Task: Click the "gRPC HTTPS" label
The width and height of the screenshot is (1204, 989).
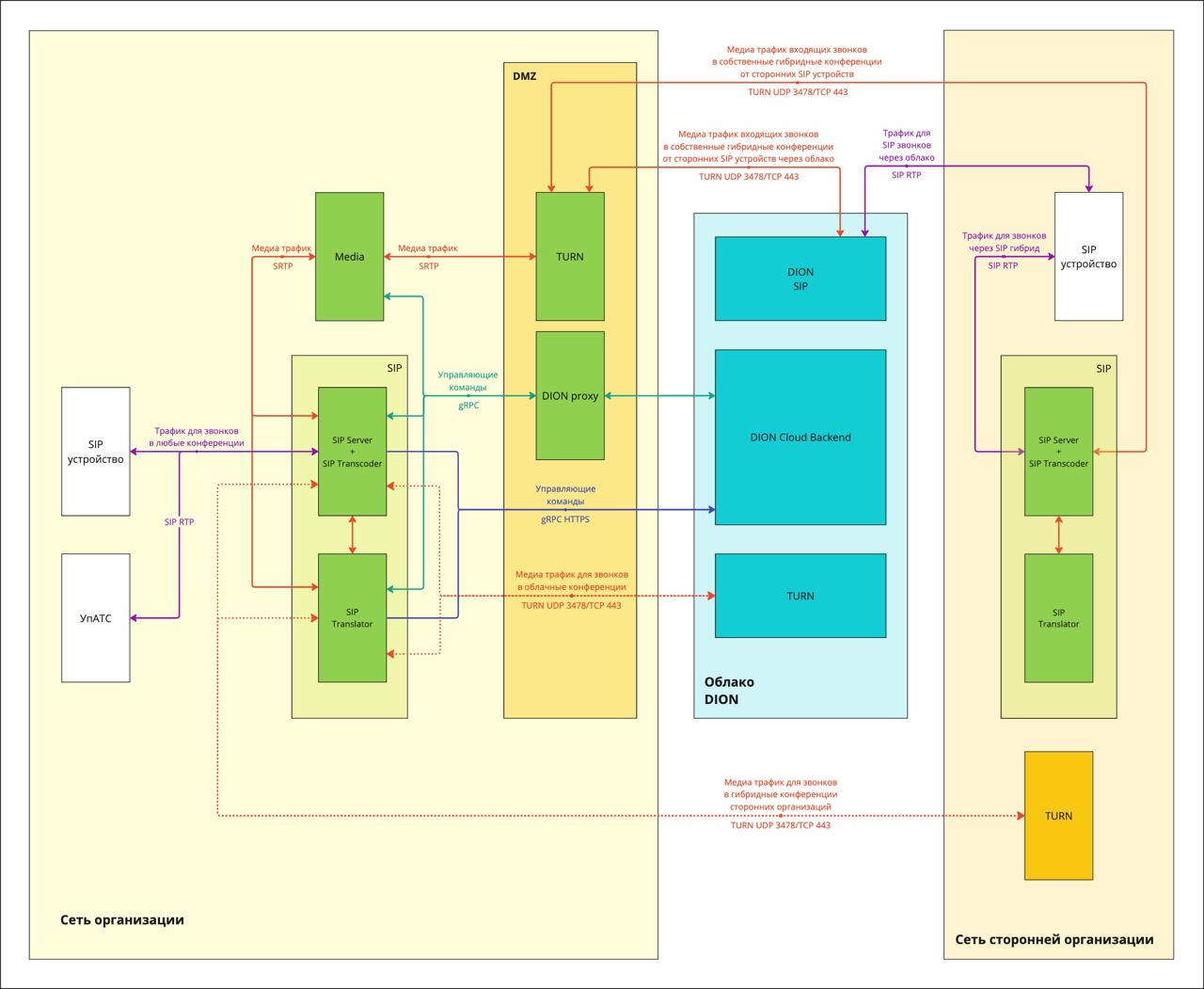Action: point(565,519)
